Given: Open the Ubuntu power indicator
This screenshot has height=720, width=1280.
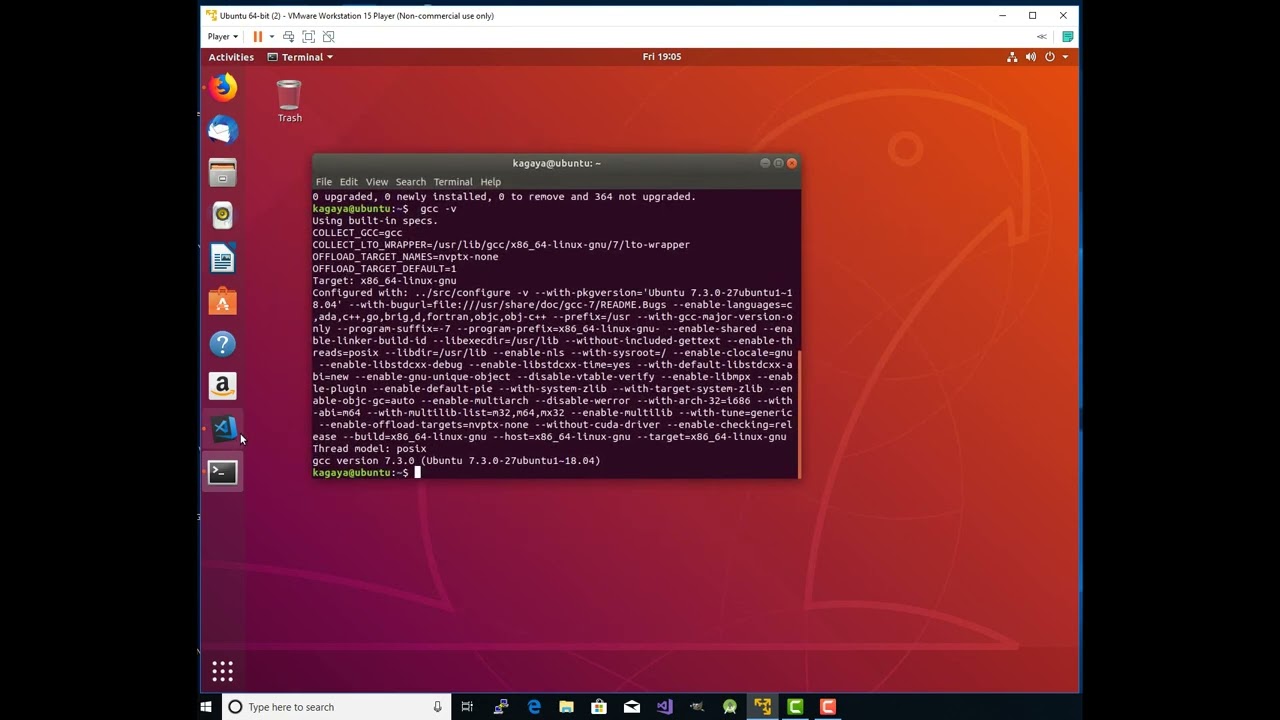Looking at the screenshot, I should [1050, 57].
